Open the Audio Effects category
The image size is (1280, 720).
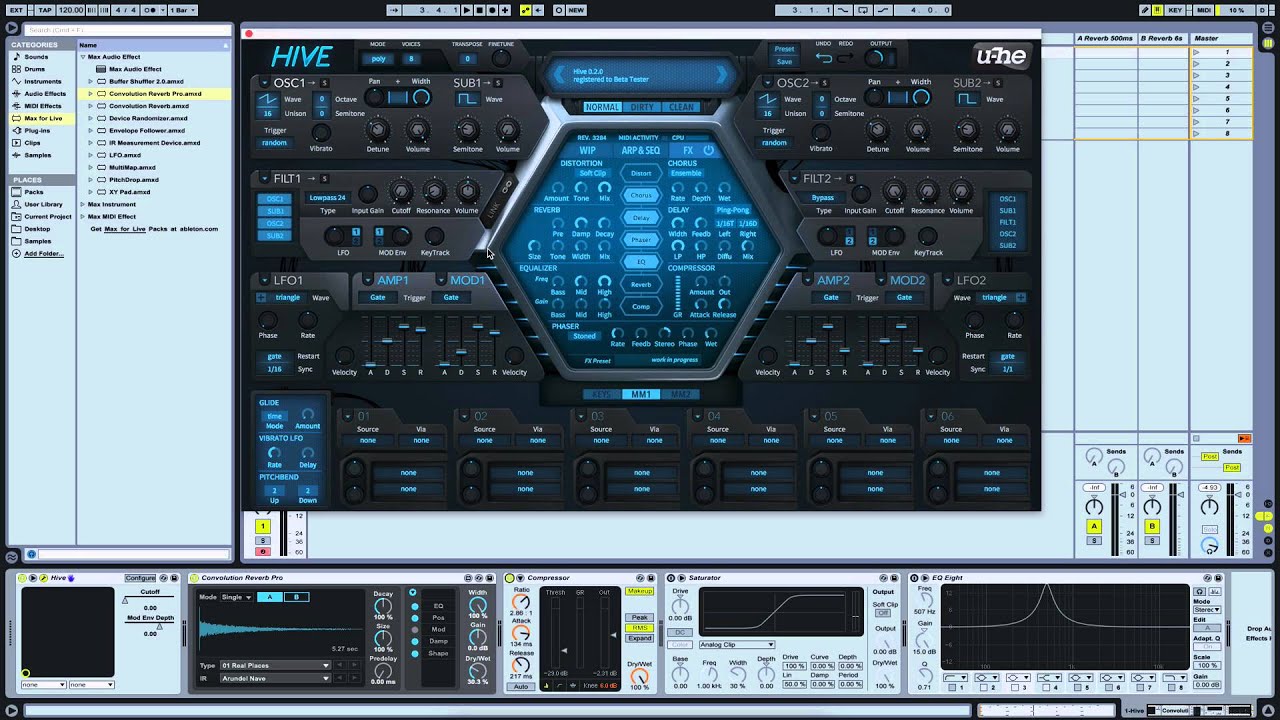[45, 93]
